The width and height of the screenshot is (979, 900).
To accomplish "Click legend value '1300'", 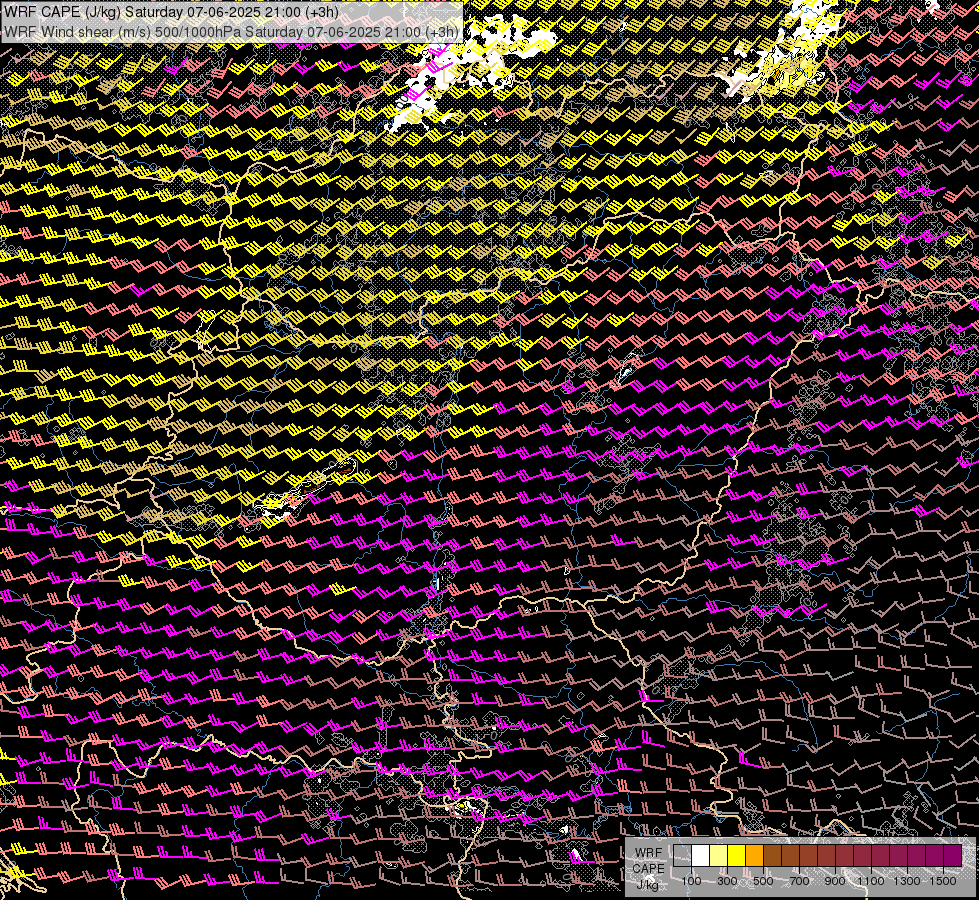I will [x=907, y=881].
